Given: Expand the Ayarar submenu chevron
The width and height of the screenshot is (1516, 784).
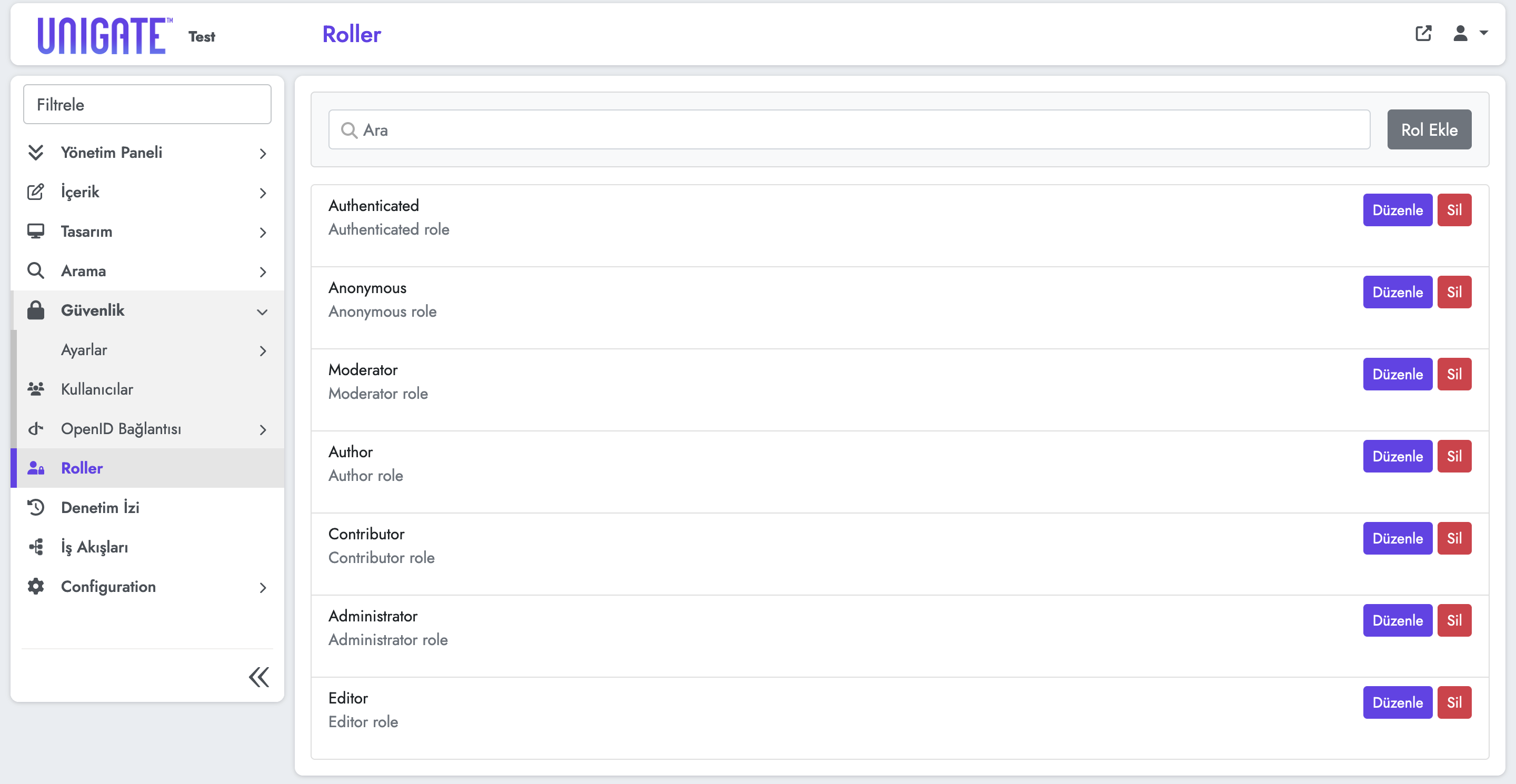Looking at the screenshot, I should pyautogui.click(x=263, y=350).
